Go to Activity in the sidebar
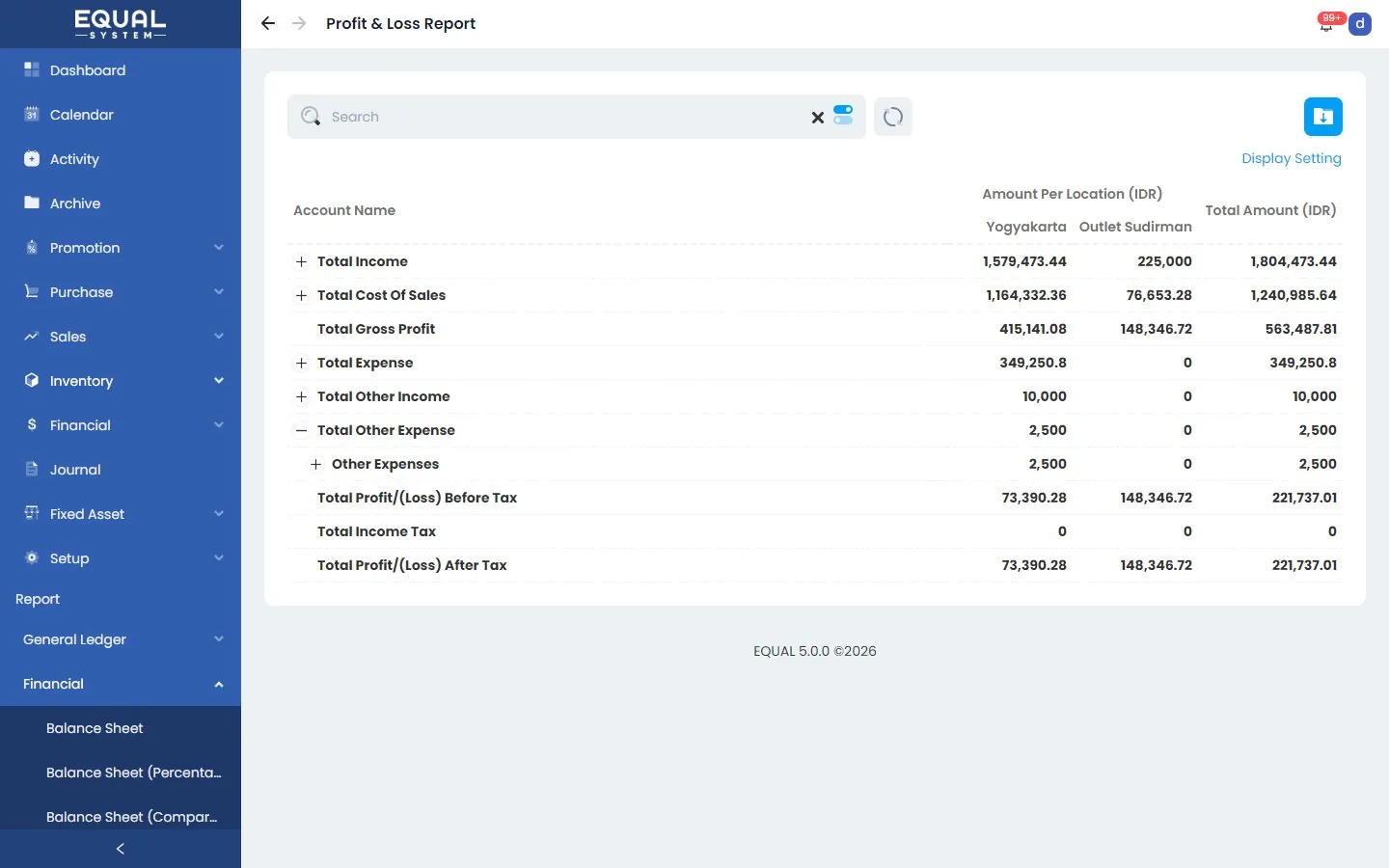1389x868 pixels. point(121,159)
